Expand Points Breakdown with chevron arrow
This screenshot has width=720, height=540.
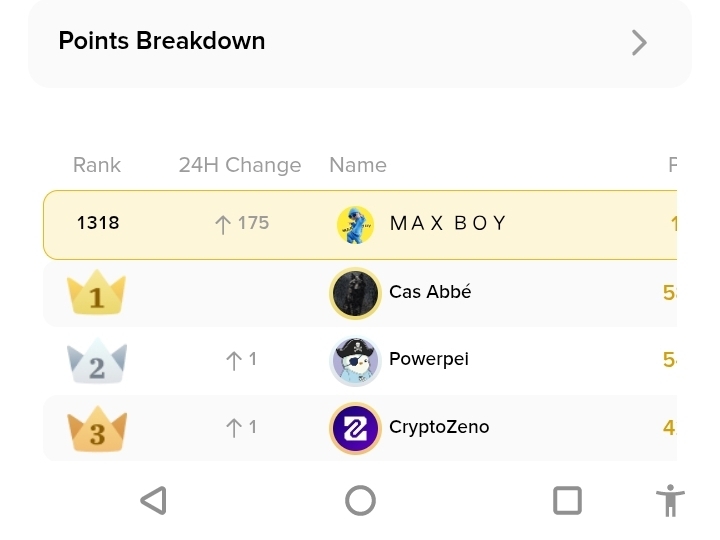point(639,42)
